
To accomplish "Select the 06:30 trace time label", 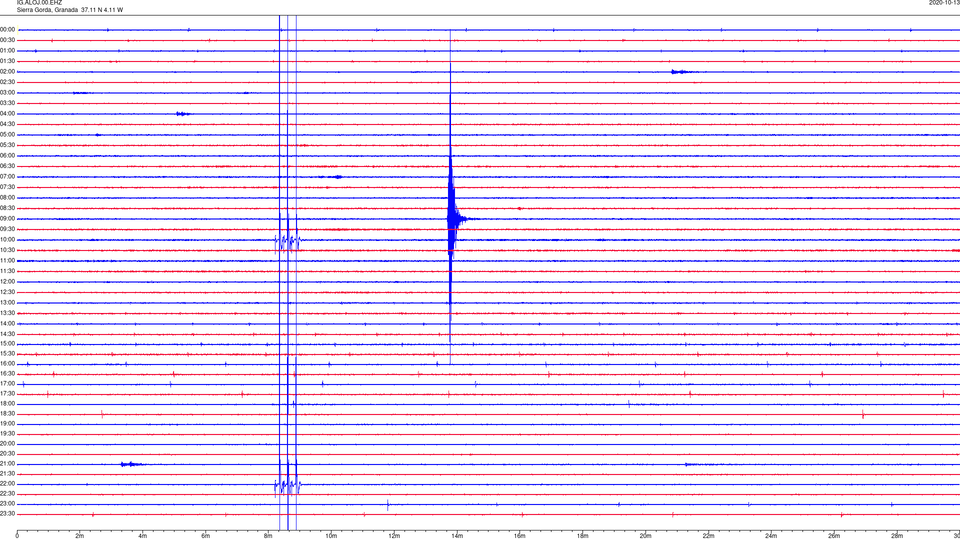I will point(8,166).
